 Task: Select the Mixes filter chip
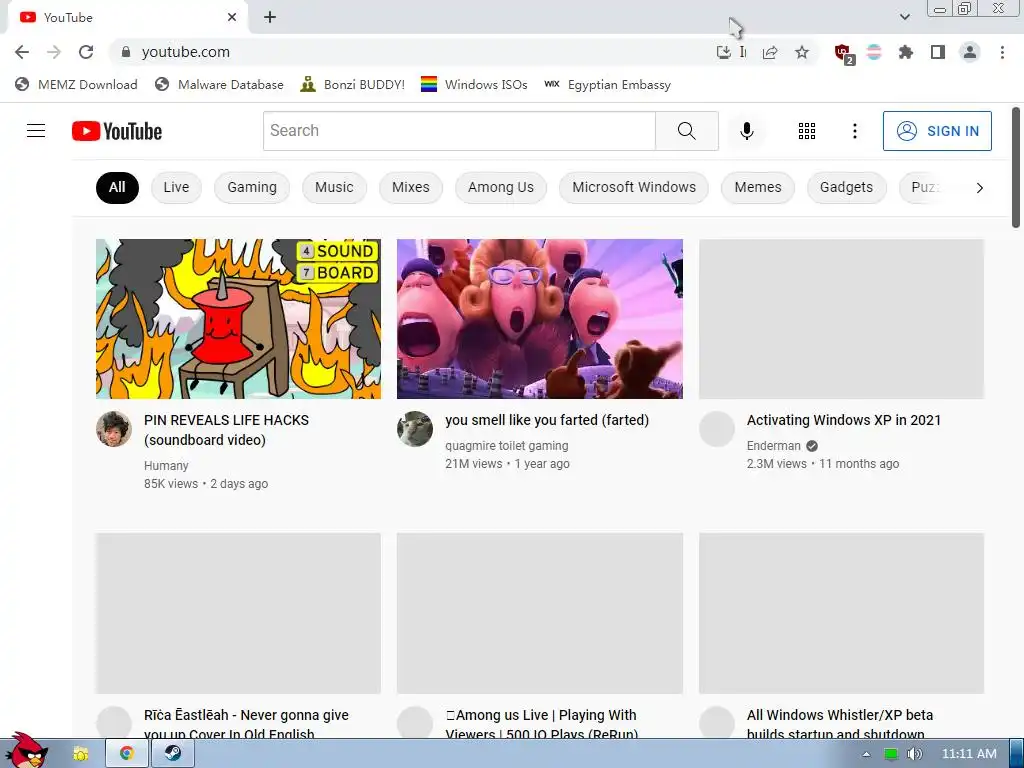coord(411,187)
